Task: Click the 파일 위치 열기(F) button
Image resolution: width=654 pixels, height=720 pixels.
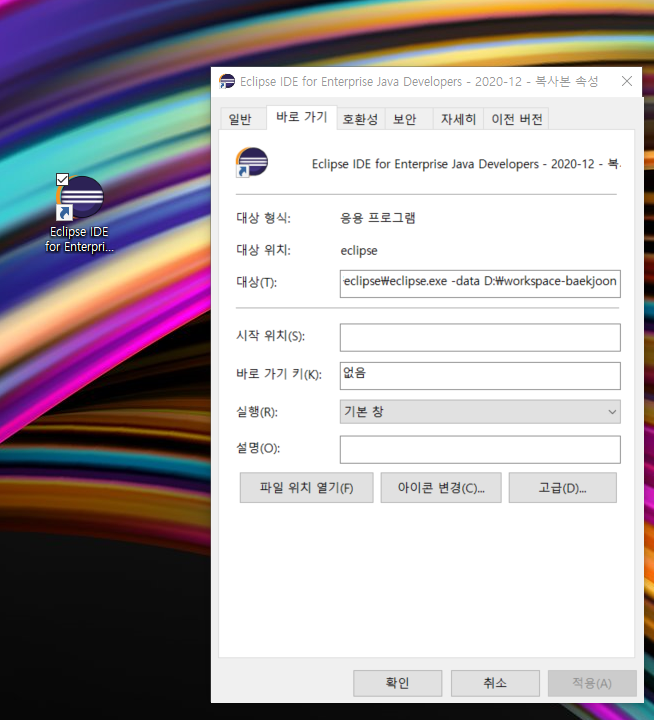Action: [306, 488]
